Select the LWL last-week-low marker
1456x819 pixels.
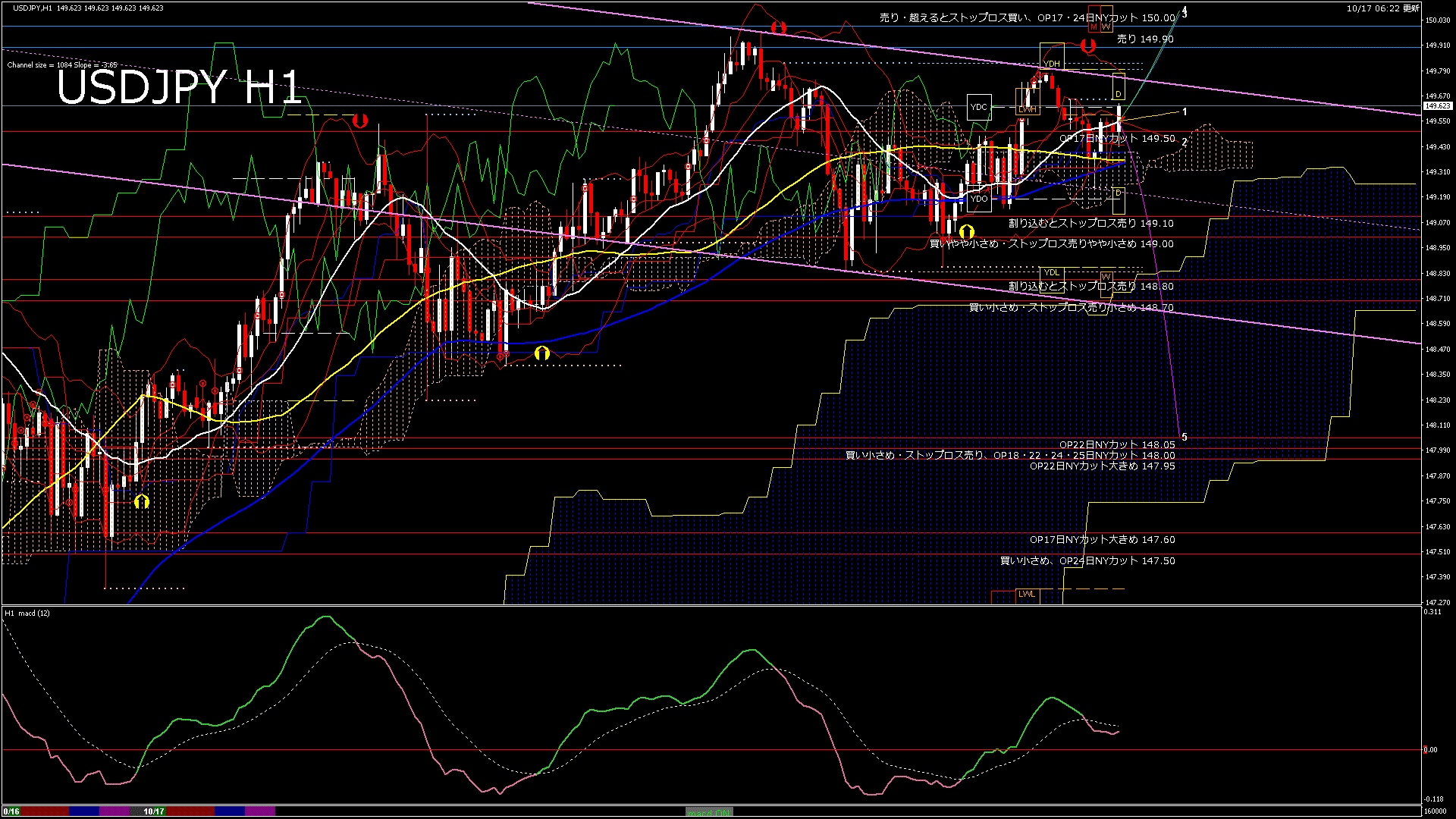pos(1027,594)
